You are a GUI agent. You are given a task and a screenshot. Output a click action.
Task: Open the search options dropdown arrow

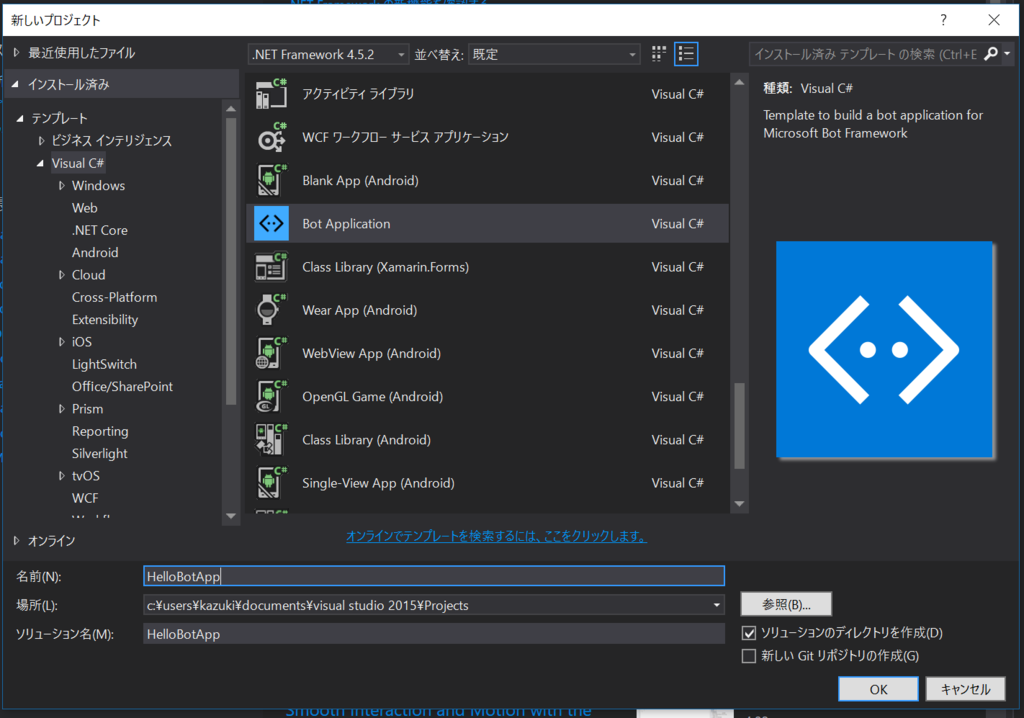pyautogui.click(x=1007, y=54)
